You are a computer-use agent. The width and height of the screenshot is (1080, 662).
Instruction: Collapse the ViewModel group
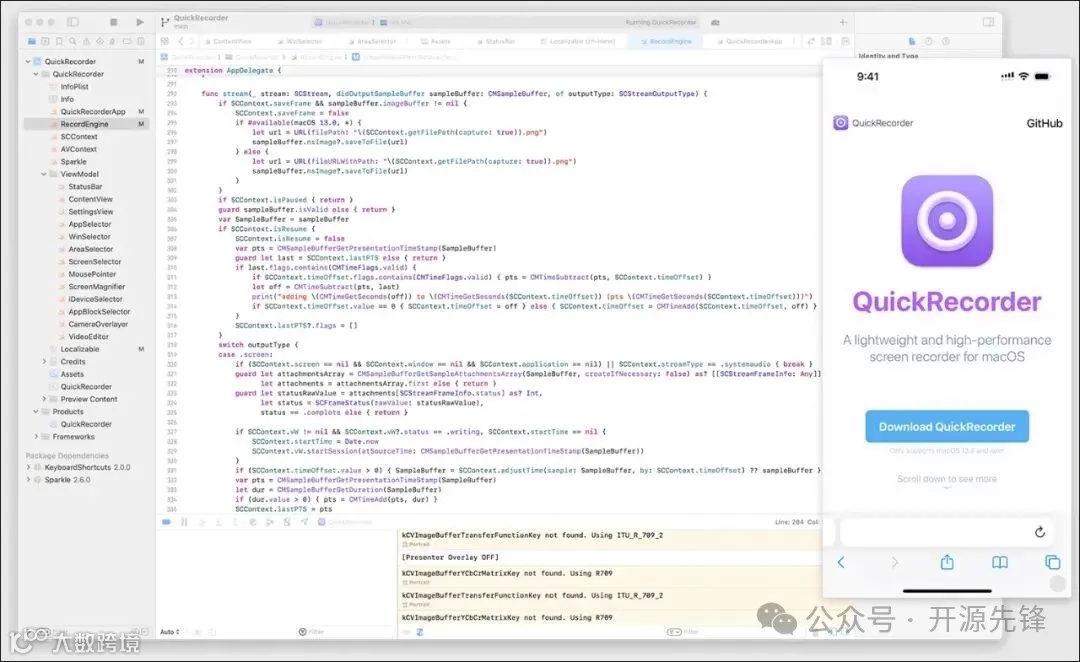point(44,174)
